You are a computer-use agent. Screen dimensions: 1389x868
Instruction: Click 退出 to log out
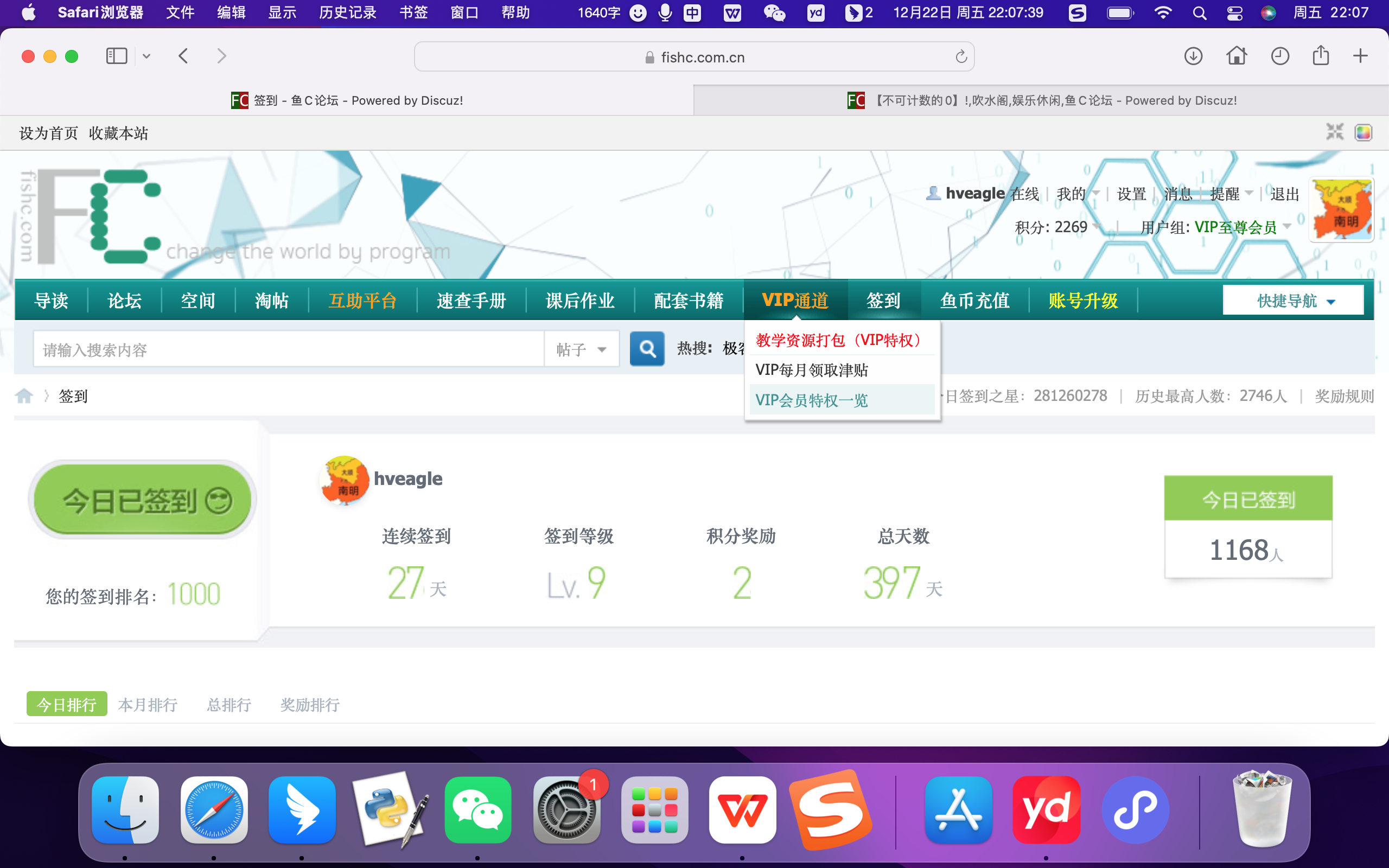click(x=1284, y=194)
